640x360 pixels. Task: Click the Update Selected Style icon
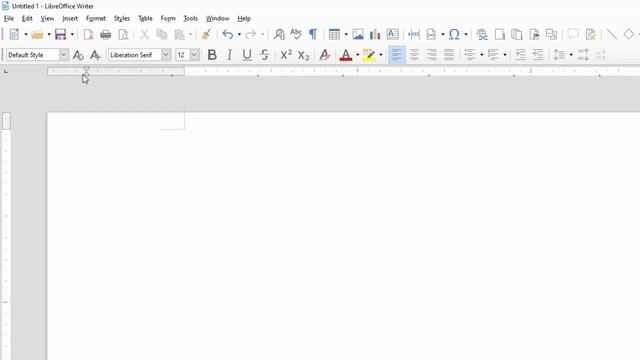pyautogui.click(x=78, y=55)
